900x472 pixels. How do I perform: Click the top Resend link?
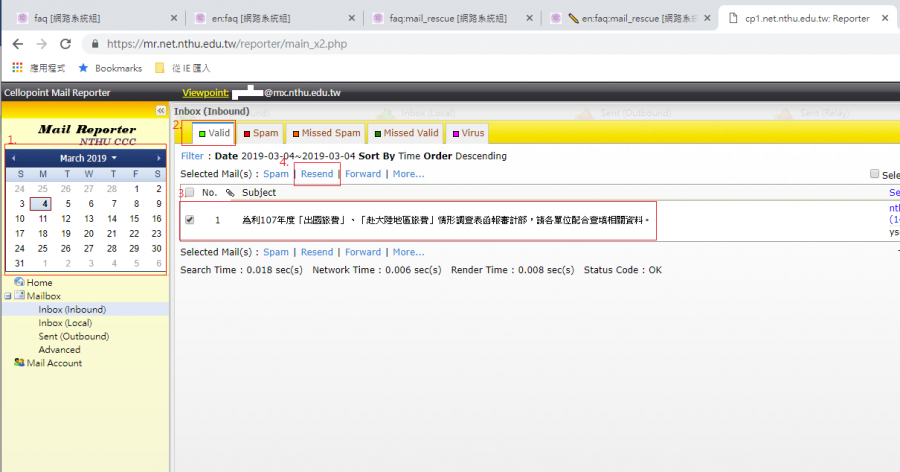click(317, 174)
